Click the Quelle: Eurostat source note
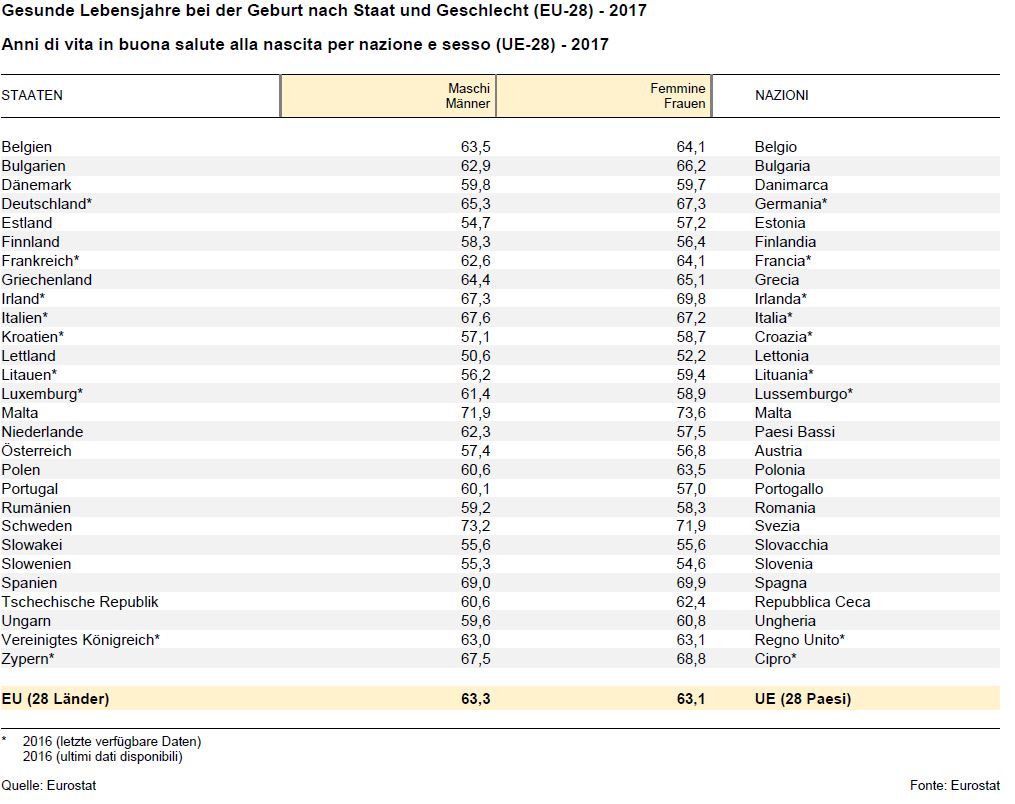Screen dimensions: 1015x804 point(49,786)
